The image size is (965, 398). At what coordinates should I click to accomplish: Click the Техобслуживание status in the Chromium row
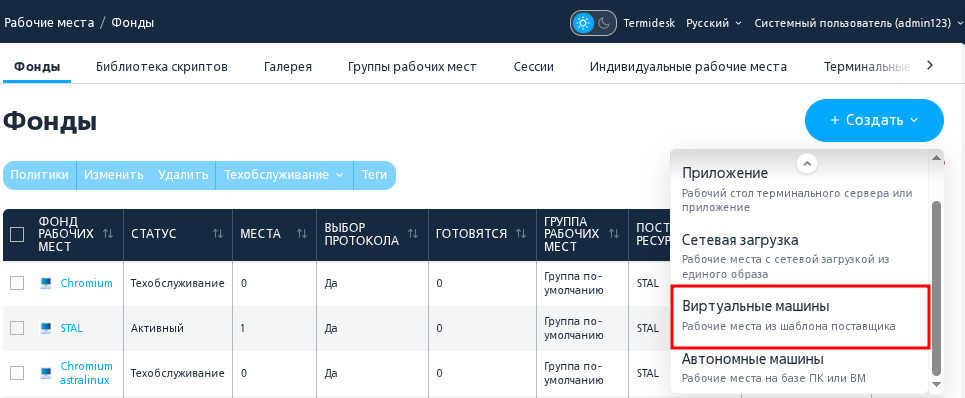tap(177, 283)
